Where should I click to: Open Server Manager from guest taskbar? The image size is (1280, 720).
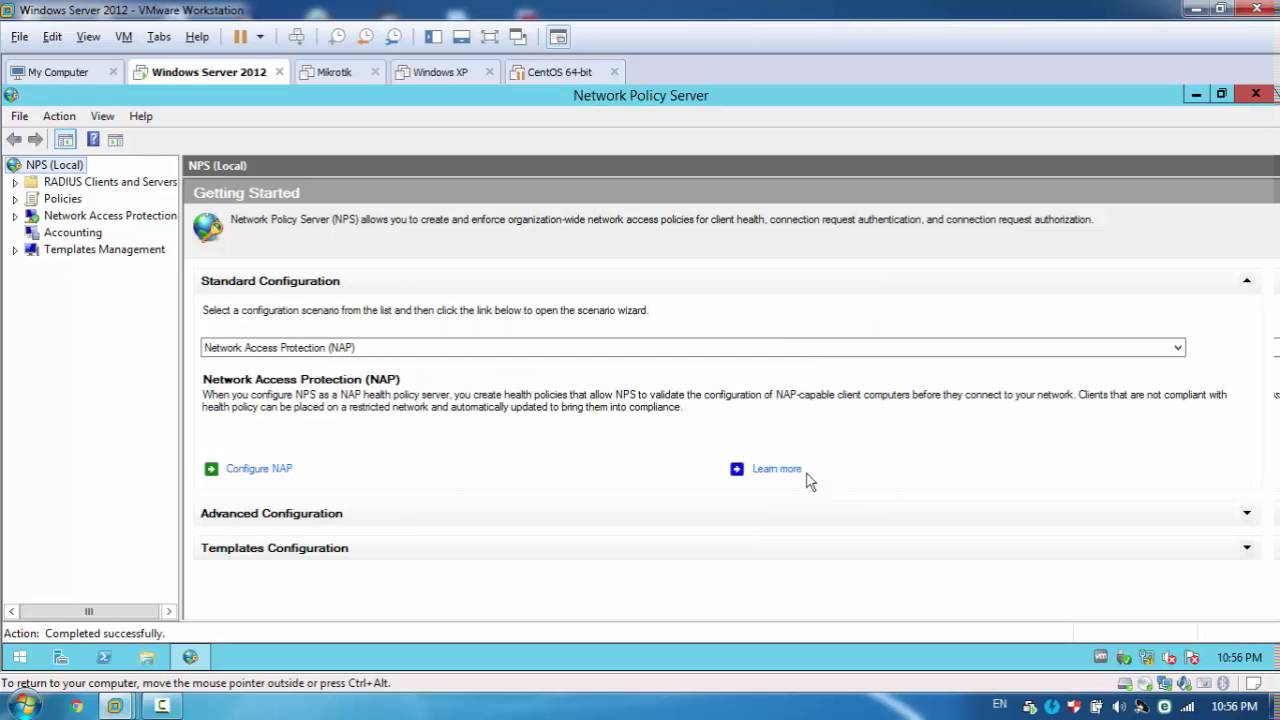coord(61,657)
